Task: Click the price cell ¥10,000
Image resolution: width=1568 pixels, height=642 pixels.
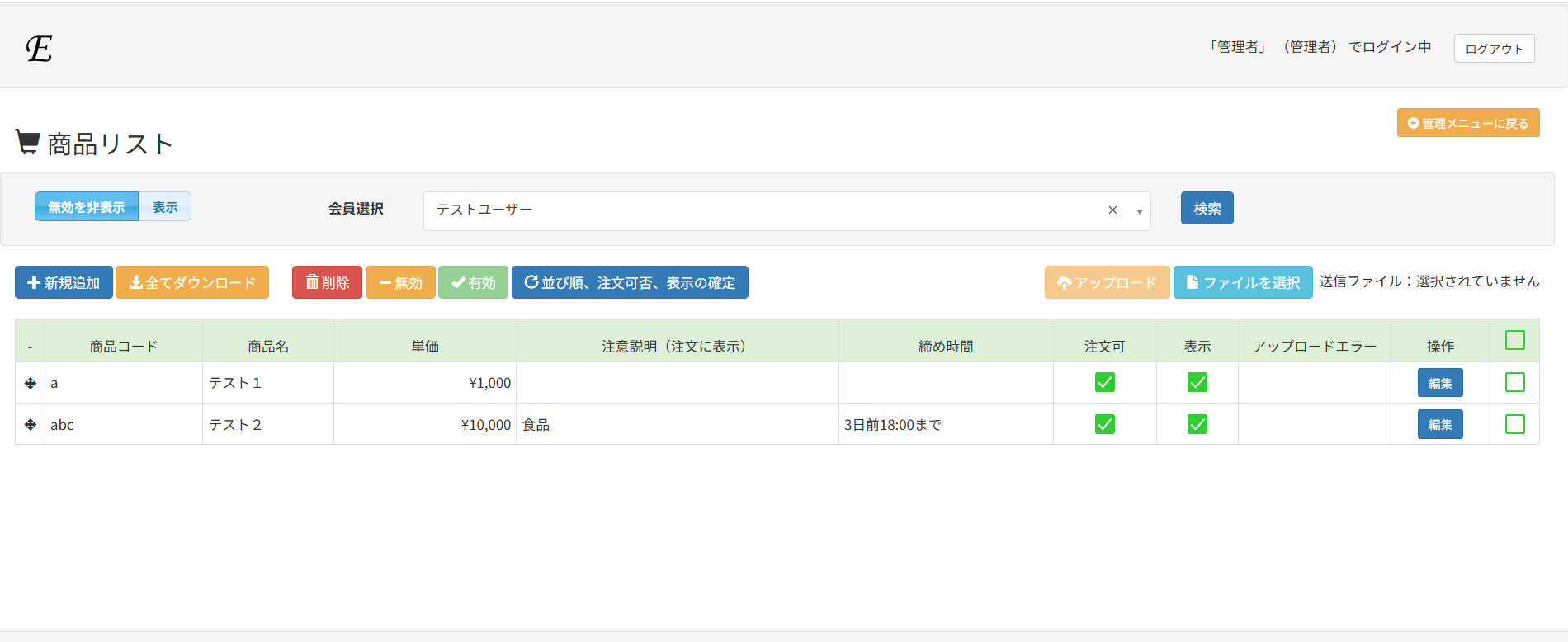Action: 425,424
